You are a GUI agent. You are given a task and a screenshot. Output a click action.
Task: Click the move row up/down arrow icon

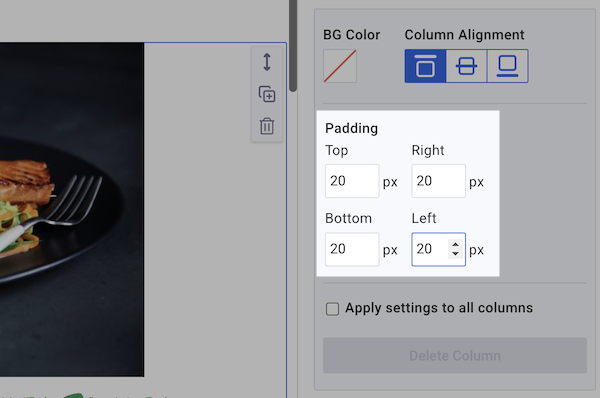(x=267, y=62)
